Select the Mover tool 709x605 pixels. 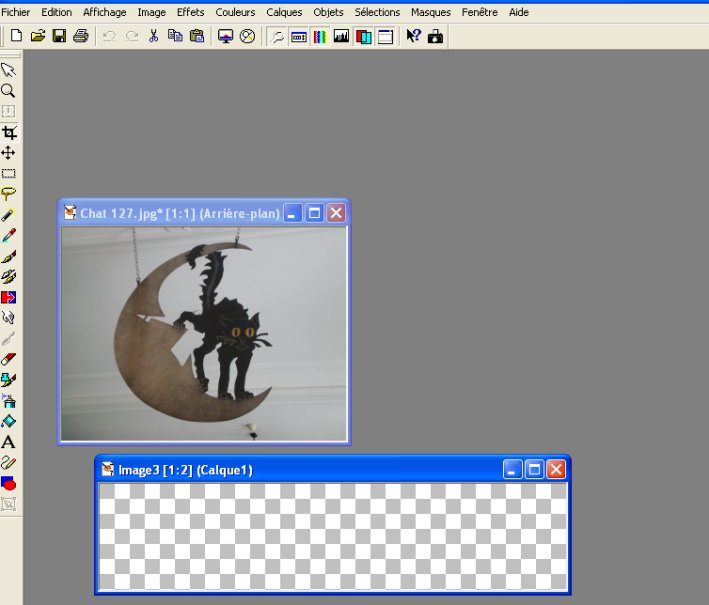coord(9,153)
